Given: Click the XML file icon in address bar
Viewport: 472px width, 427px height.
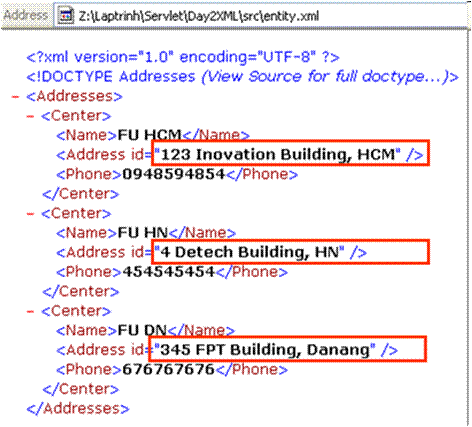Looking at the screenshot, I should click(66, 15).
